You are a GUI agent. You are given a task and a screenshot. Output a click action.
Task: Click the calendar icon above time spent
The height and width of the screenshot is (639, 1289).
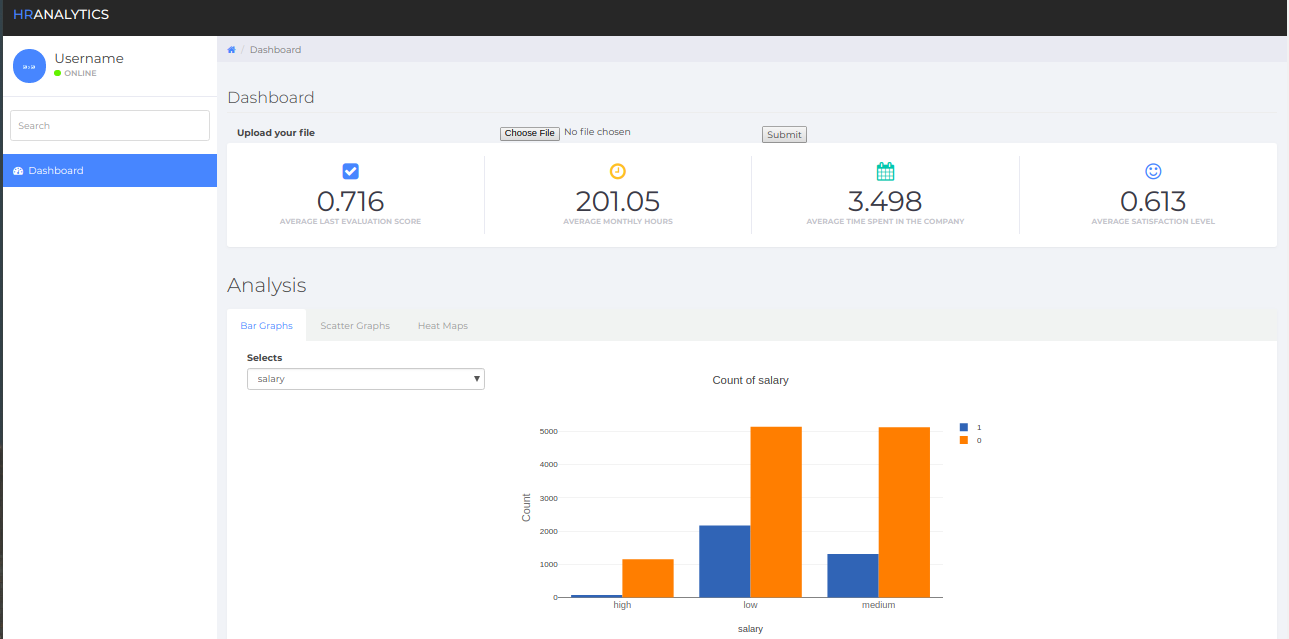point(885,171)
